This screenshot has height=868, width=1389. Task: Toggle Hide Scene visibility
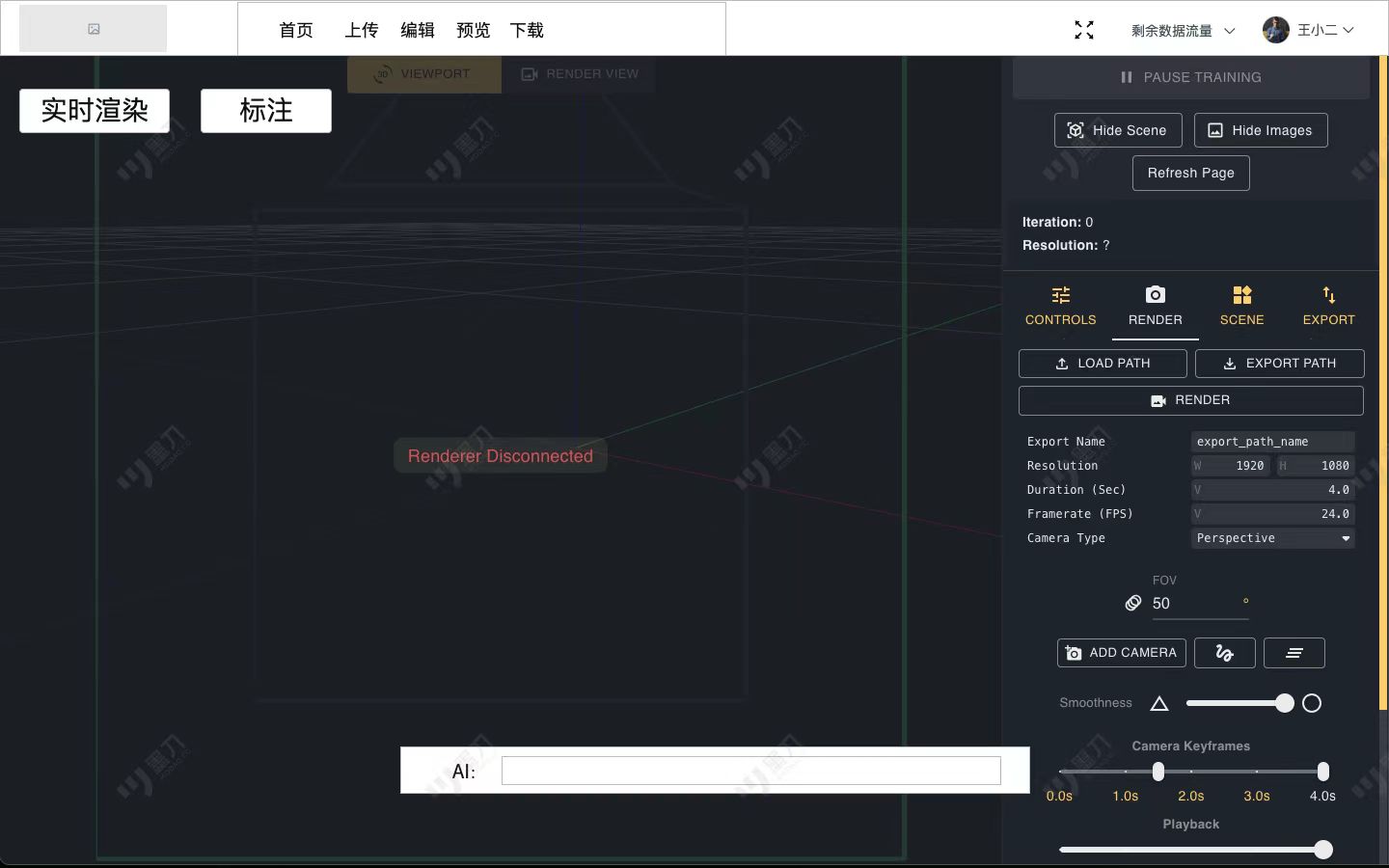(x=1117, y=130)
